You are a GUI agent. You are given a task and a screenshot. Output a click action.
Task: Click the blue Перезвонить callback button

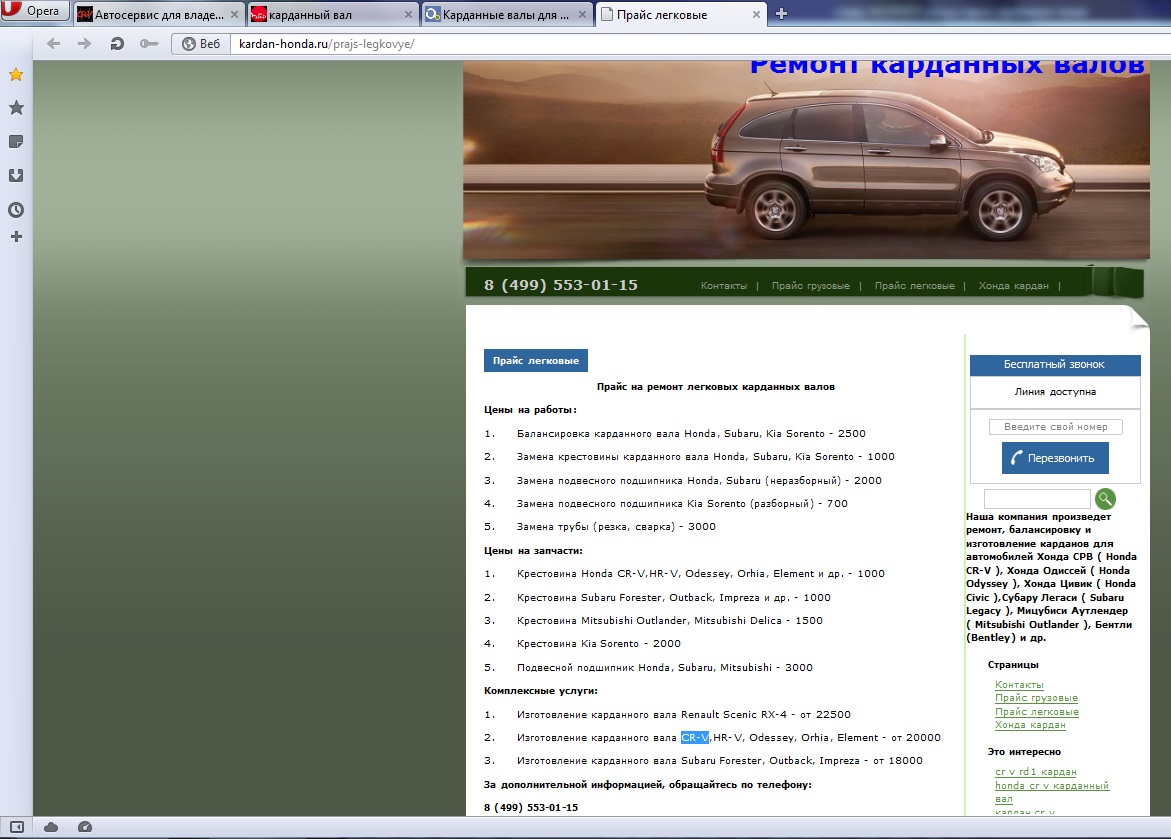pos(1055,458)
